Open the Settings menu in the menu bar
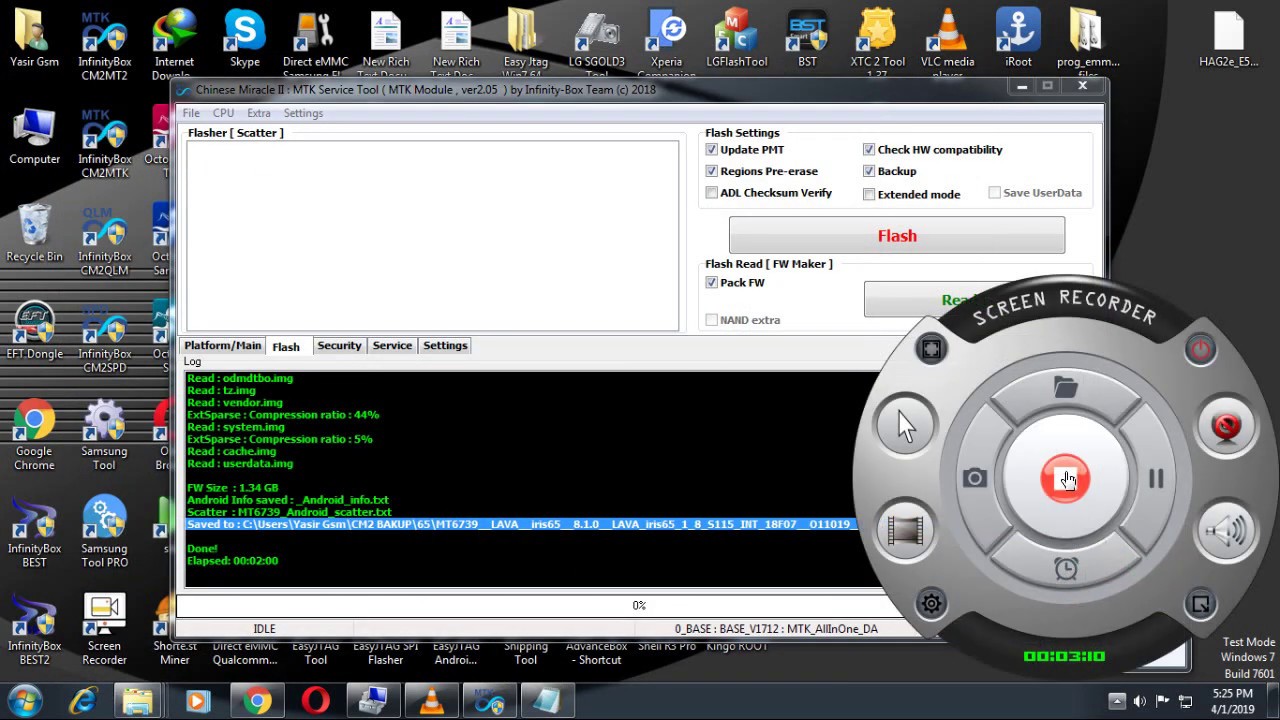The image size is (1280, 720). (303, 113)
